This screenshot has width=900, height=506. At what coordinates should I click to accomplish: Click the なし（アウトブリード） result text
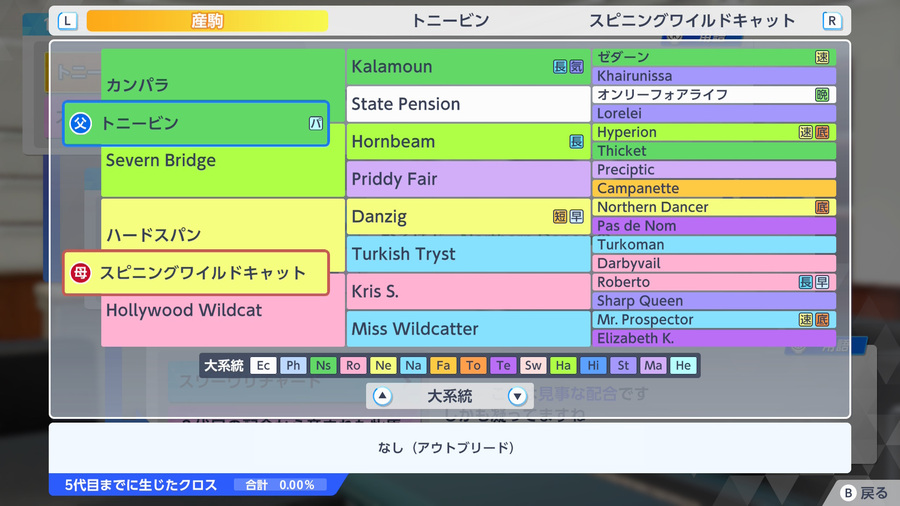tap(446, 447)
